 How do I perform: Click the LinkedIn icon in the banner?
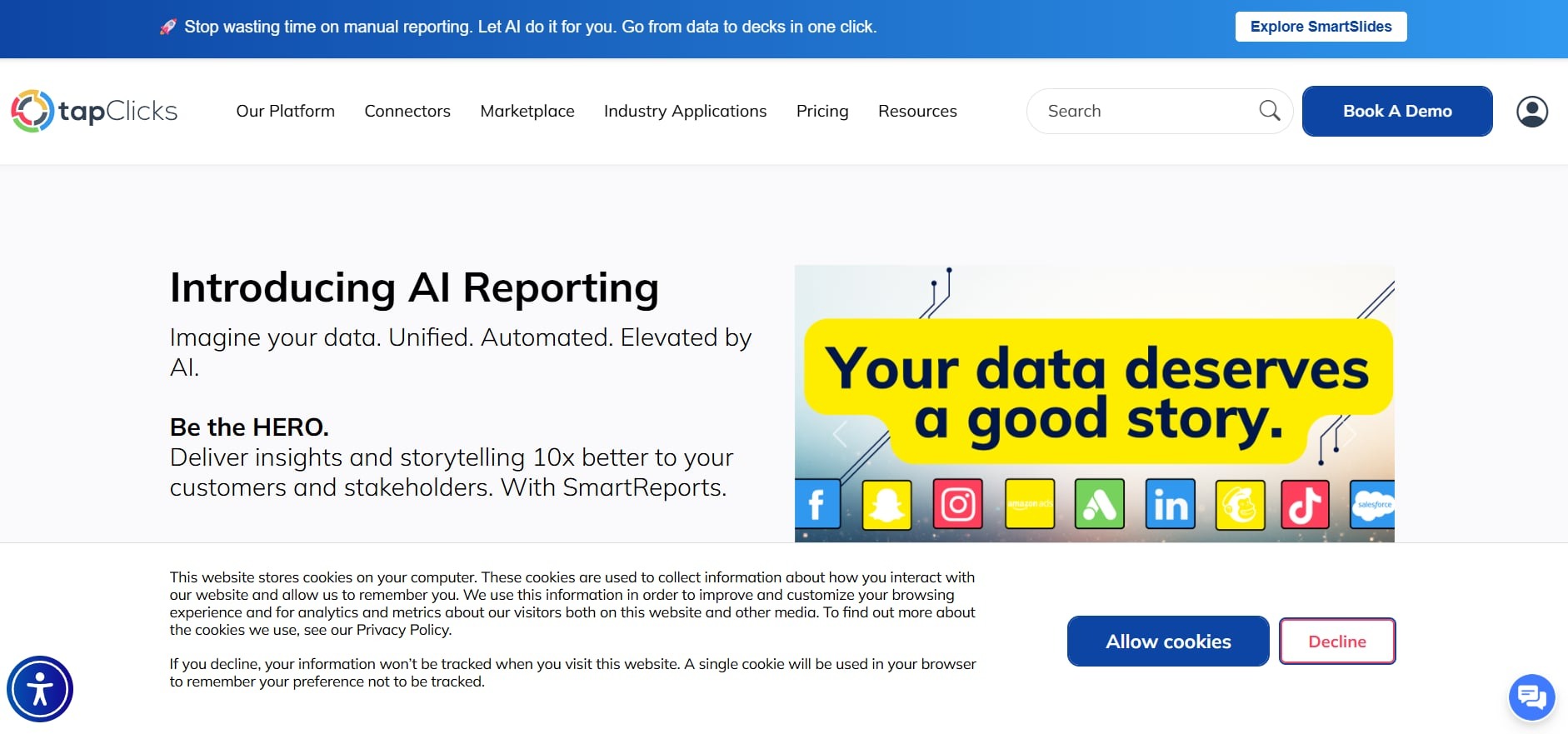coord(1170,504)
